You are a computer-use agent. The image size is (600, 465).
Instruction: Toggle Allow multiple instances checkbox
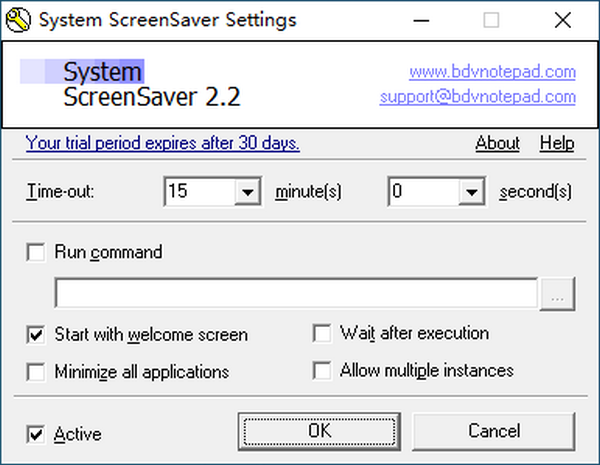point(322,371)
